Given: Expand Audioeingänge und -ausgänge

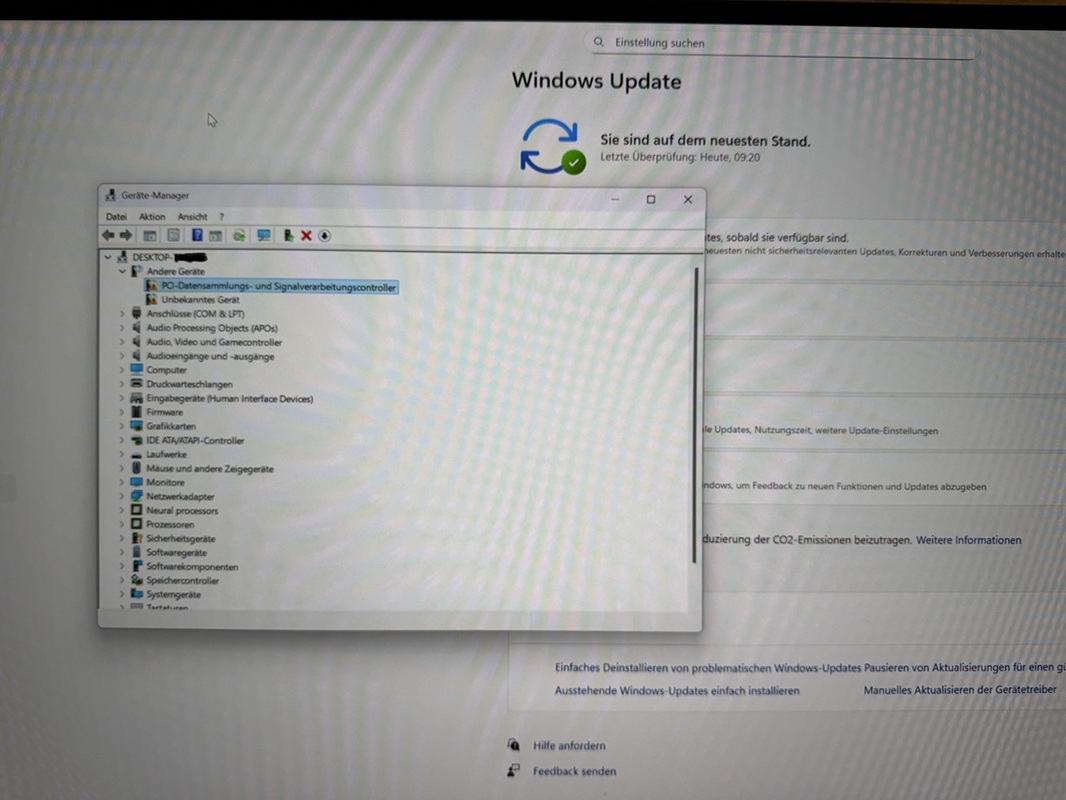Looking at the screenshot, I should pyautogui.click(x=122, y=355).
